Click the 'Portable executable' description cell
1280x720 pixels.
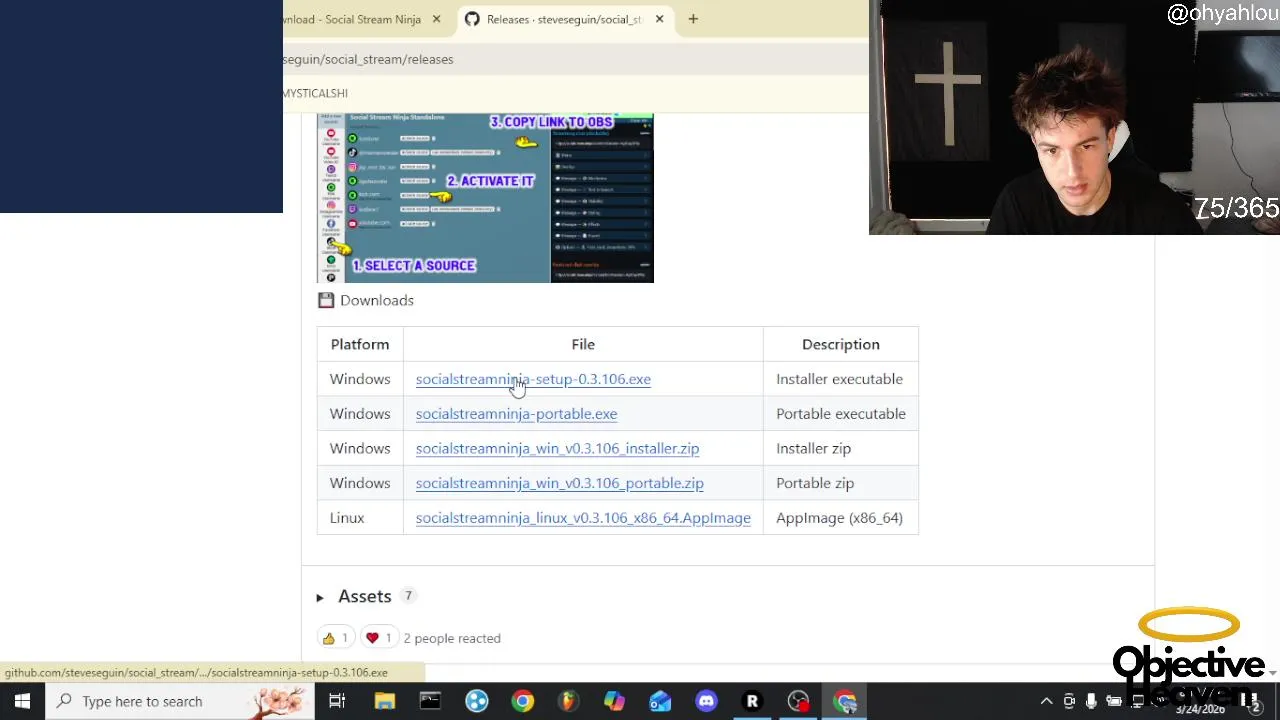tap(841, 414)
